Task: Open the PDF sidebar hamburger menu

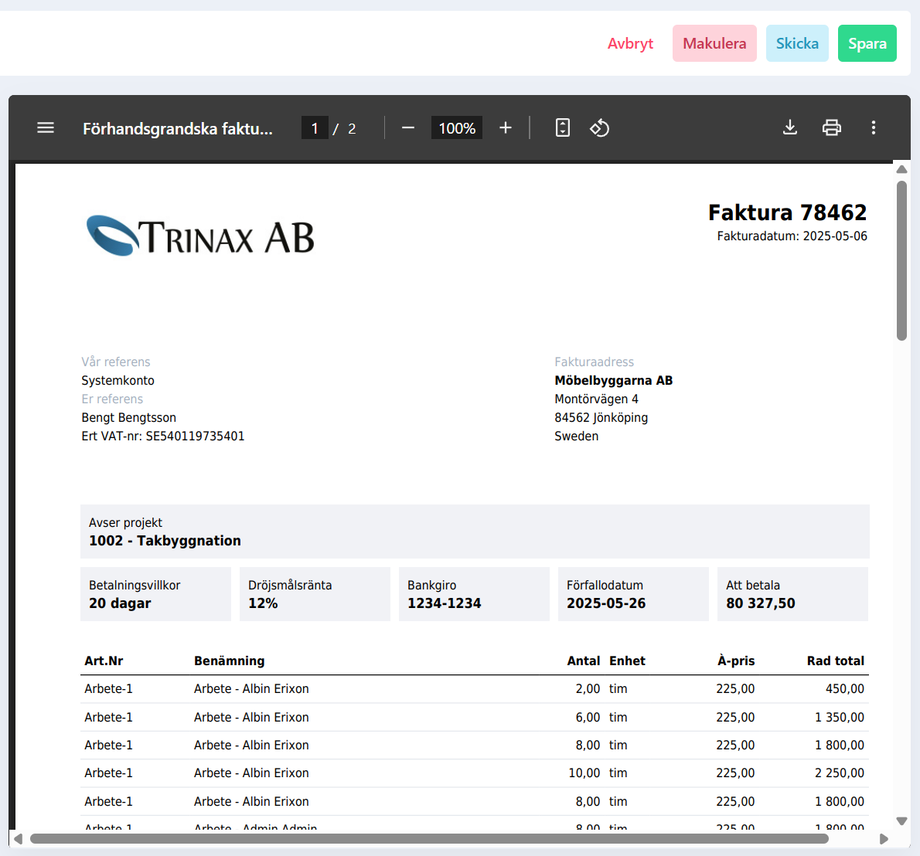Action: click(46, 128)
